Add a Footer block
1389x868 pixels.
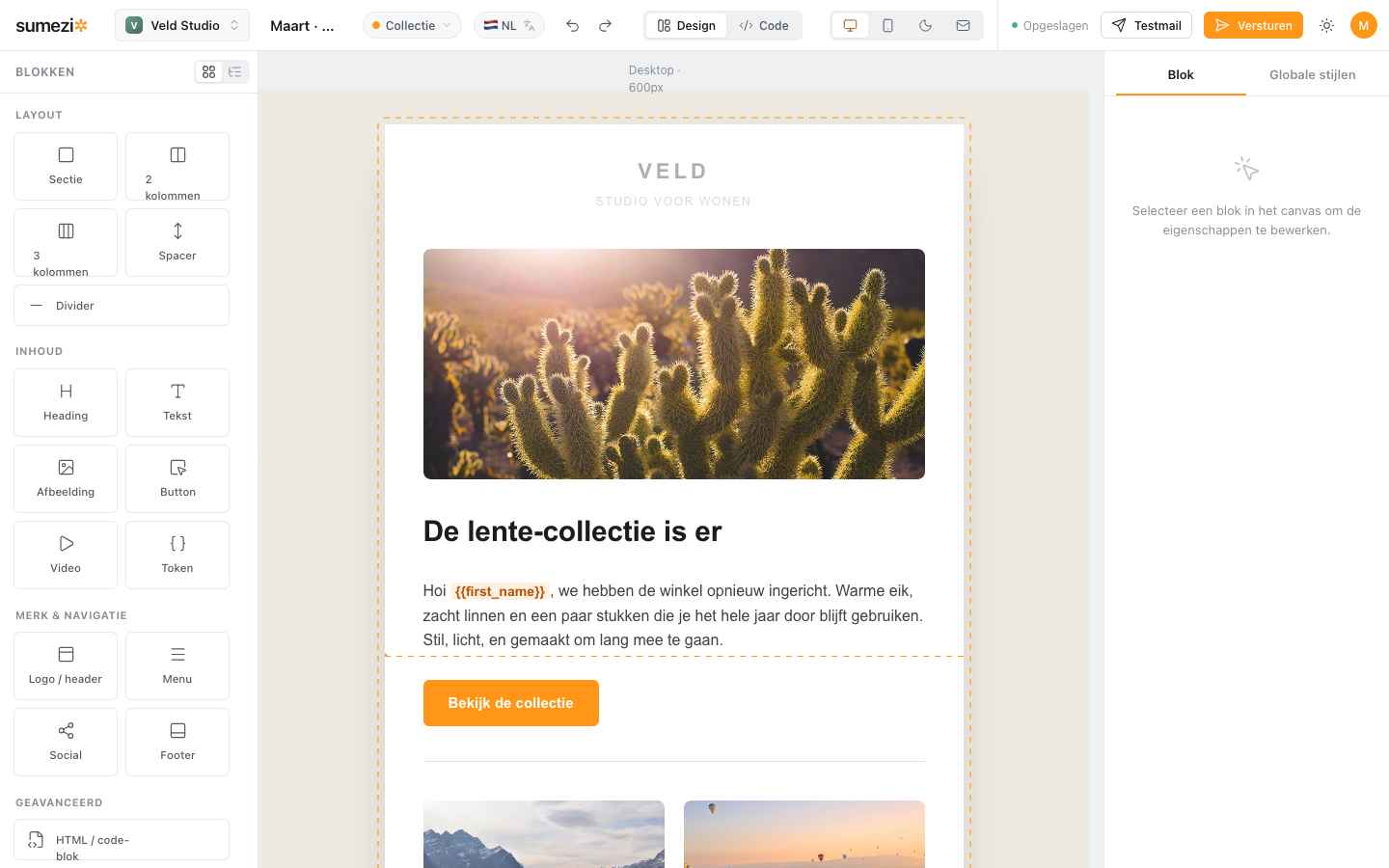click(177, 742)
